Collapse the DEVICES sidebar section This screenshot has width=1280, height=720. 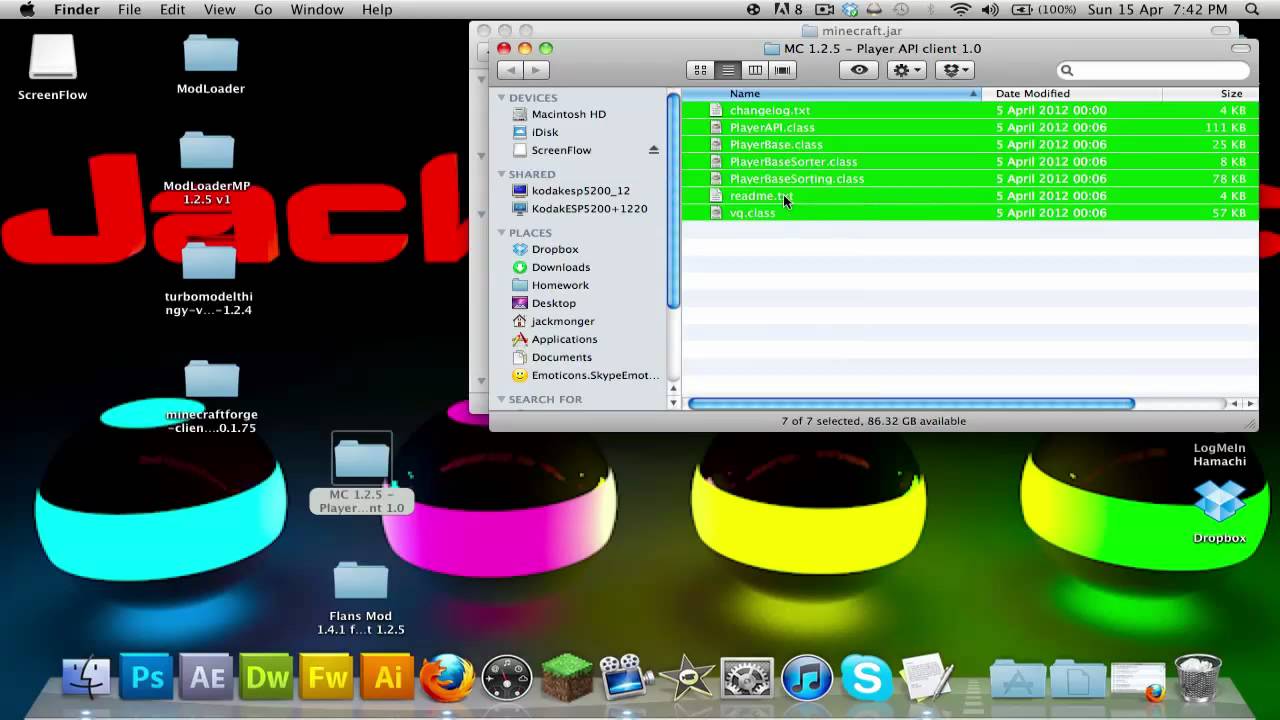pyautogui.click(x=501, y=97)
